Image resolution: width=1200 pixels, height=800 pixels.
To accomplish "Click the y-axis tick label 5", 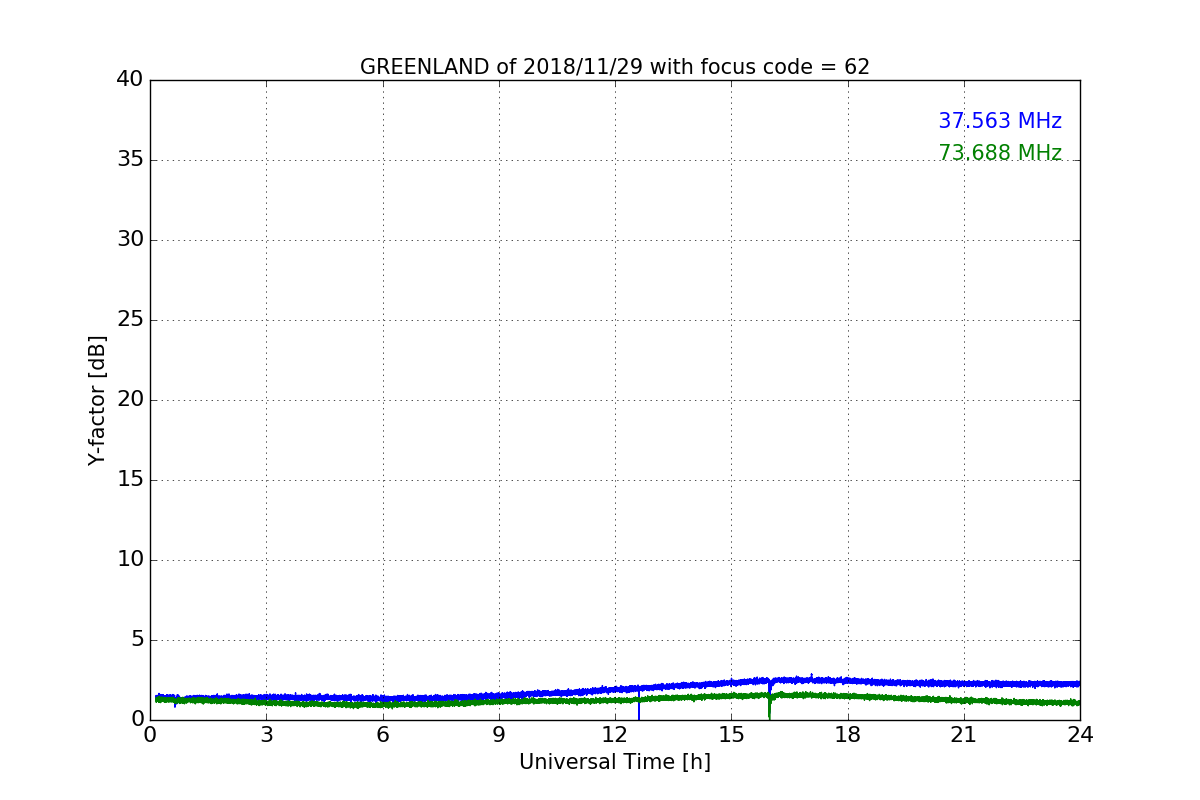I will click(137, 640).
